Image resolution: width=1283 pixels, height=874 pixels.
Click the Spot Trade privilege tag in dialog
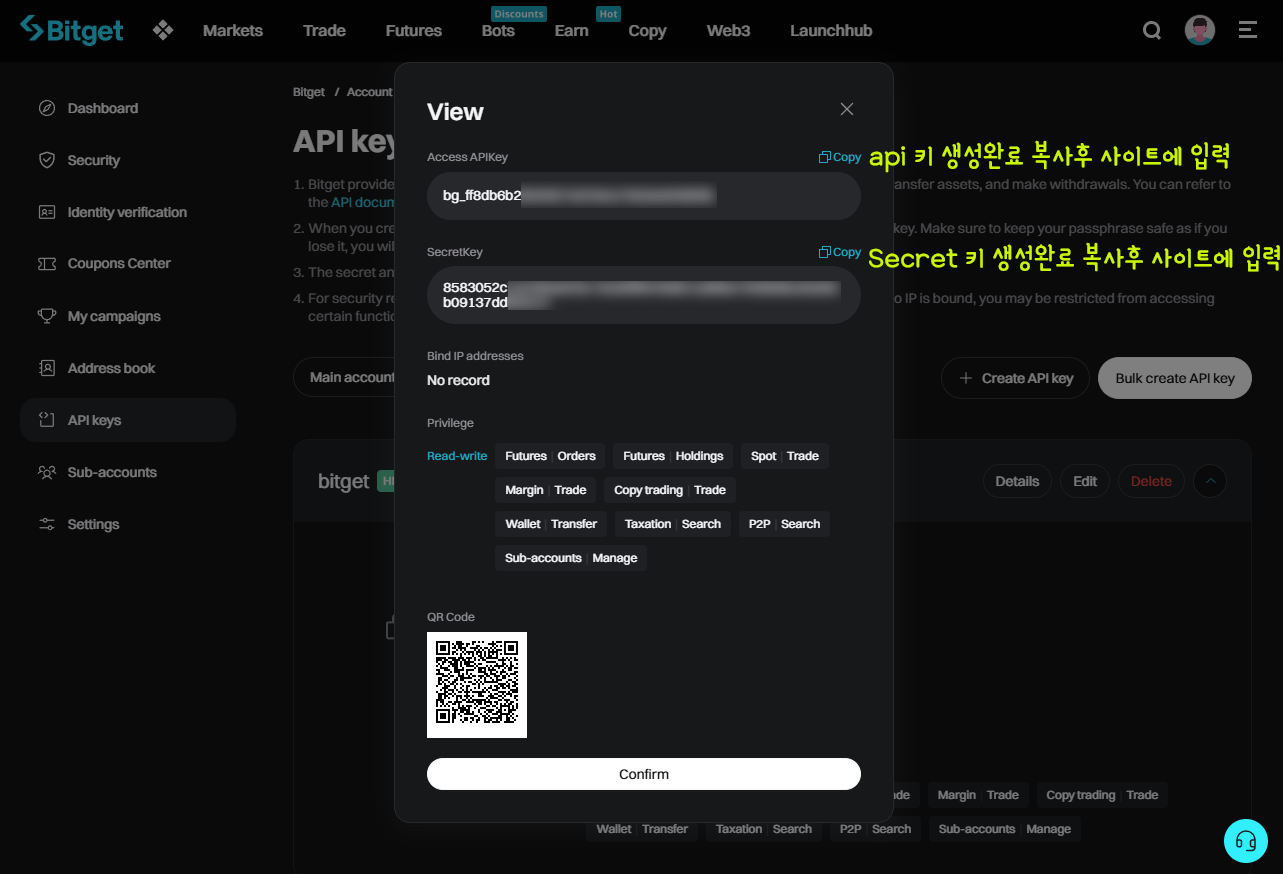(785, 456)
